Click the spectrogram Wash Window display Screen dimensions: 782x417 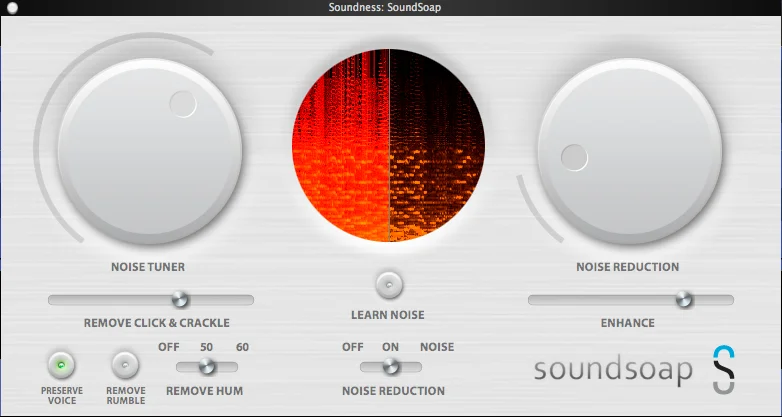click(389, 145)
